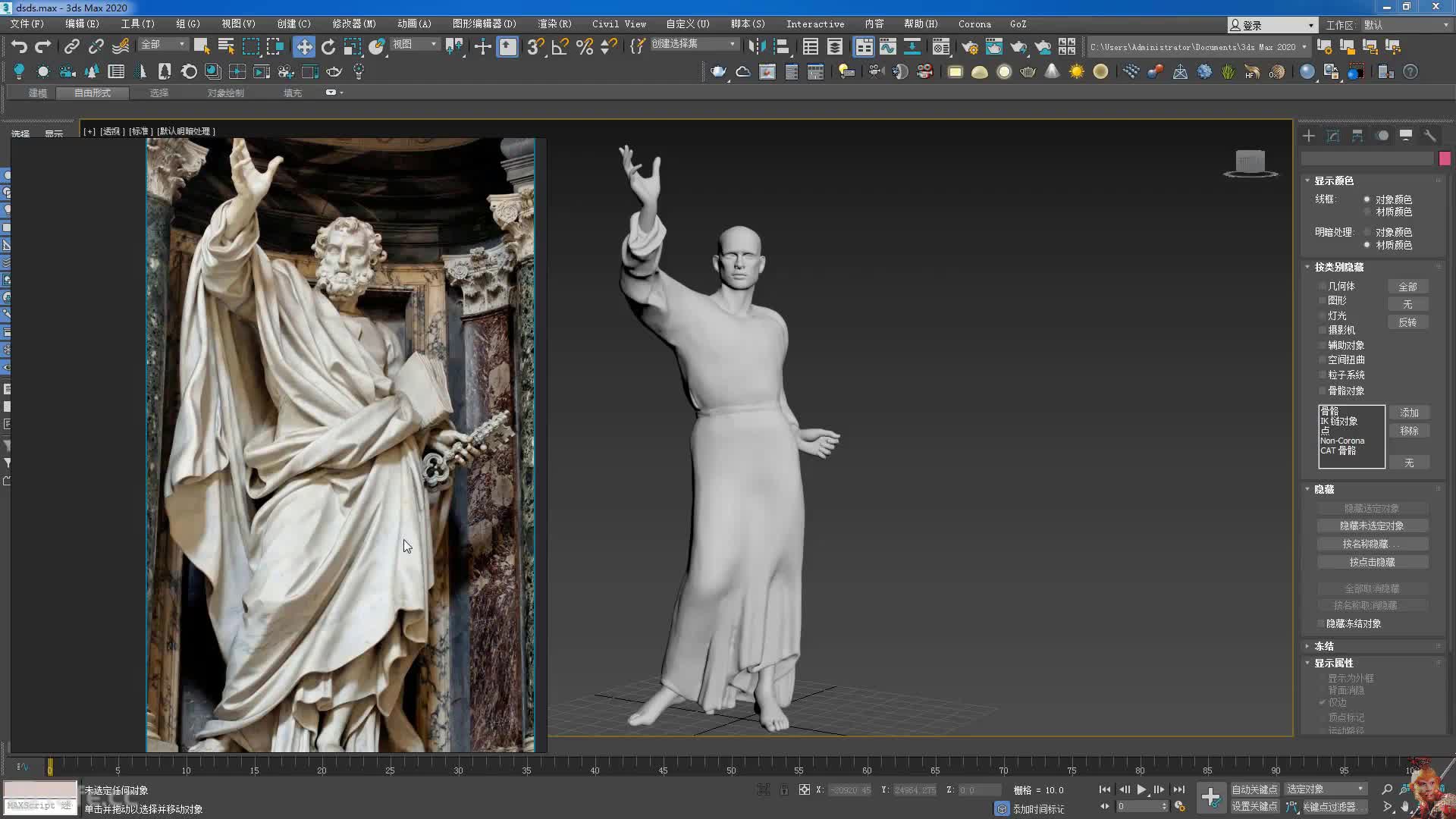Viewport: 1456px width, 819px height.
Task: Check the 图形 hide category box
Action: tap(1323, 300)
